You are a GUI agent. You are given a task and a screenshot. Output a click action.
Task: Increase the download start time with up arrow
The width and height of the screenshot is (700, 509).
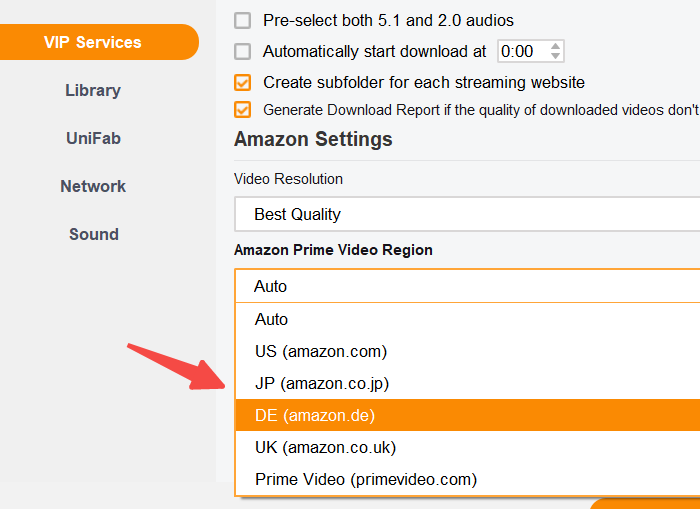tap(556, 46)
